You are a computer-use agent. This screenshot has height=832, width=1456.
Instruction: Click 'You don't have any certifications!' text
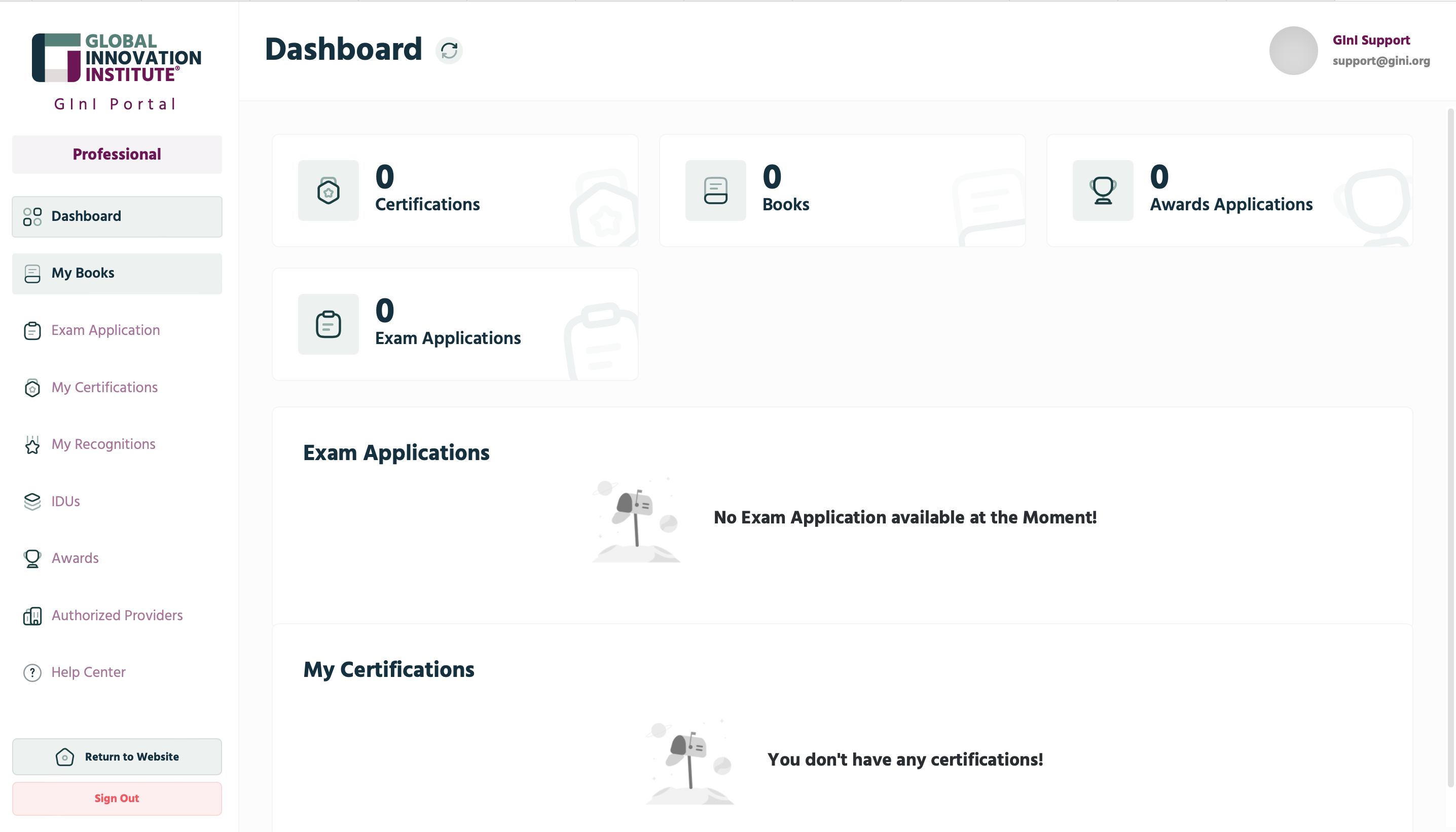coord(905,760)
